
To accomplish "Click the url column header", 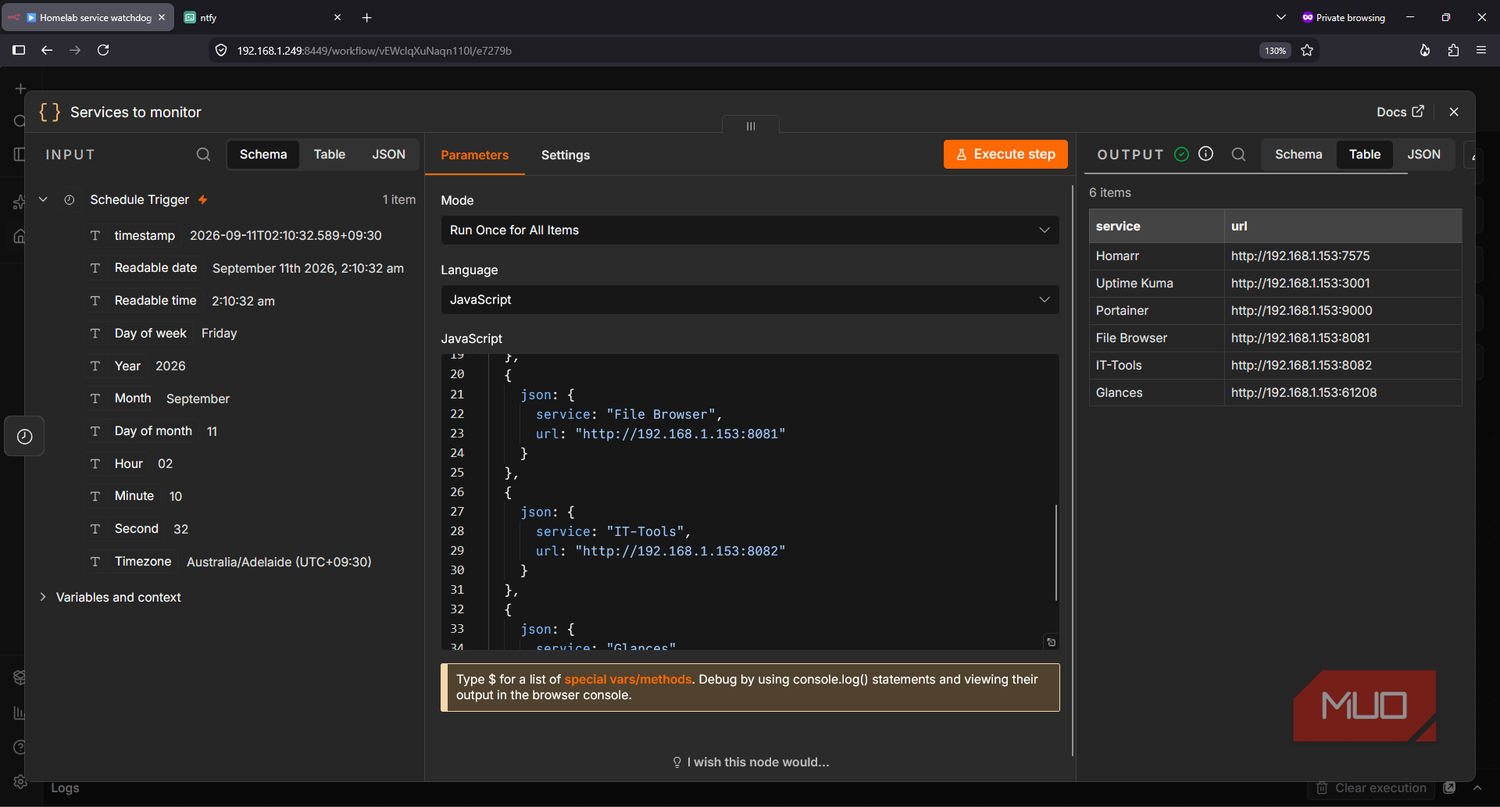I will click(x=1343, y=226).
